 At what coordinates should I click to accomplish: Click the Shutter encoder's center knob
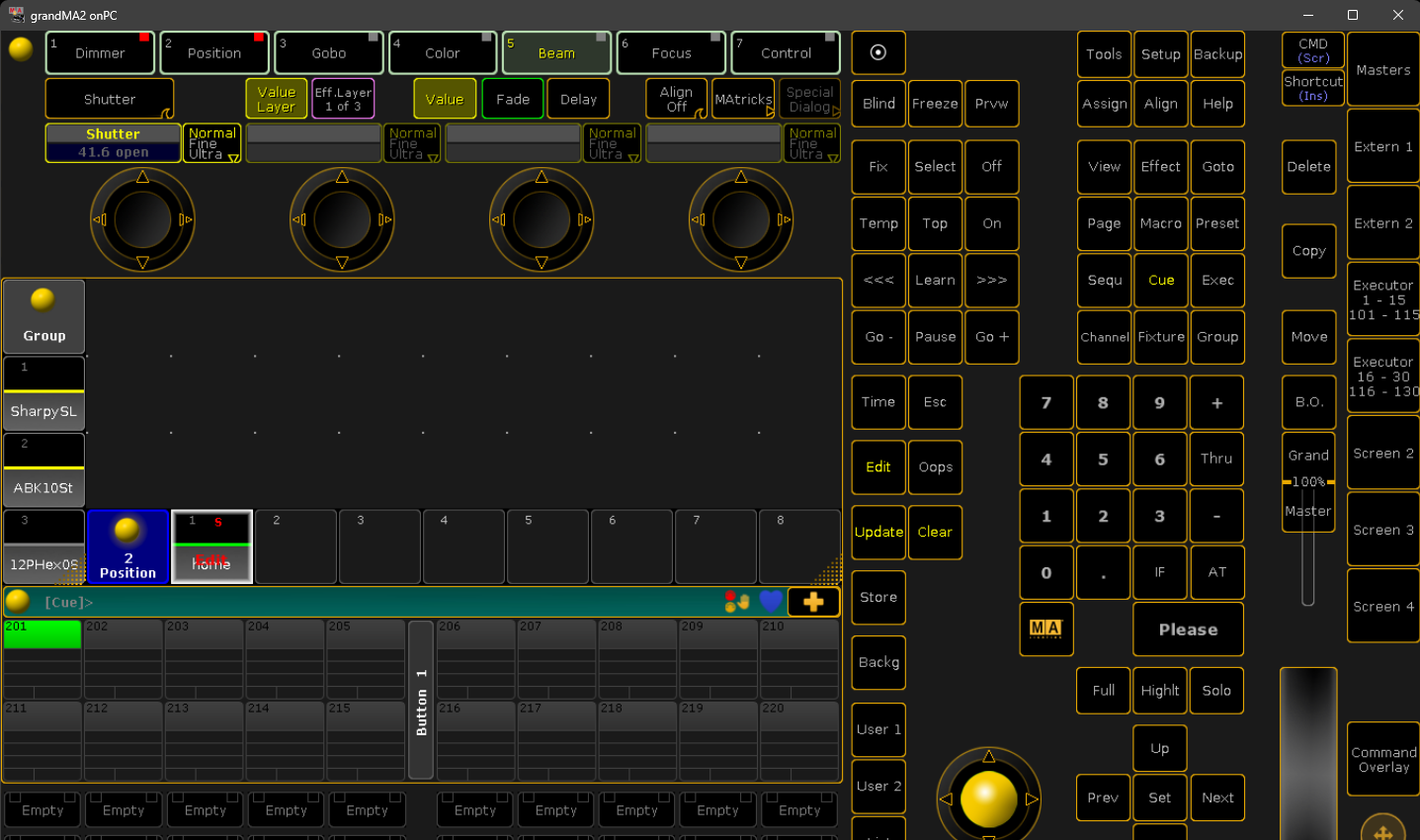(x=142, y=219)
